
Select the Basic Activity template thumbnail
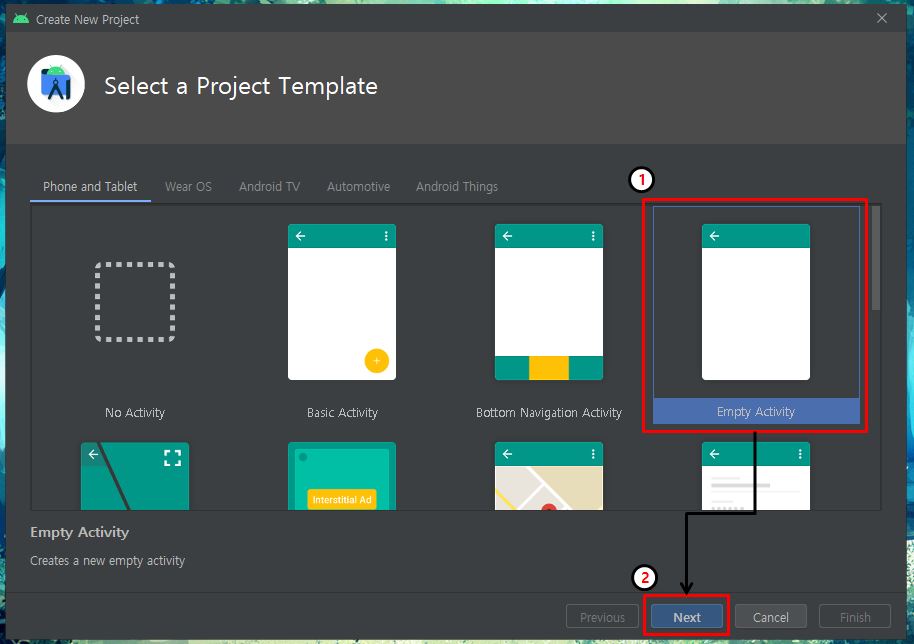pos(342,302)
